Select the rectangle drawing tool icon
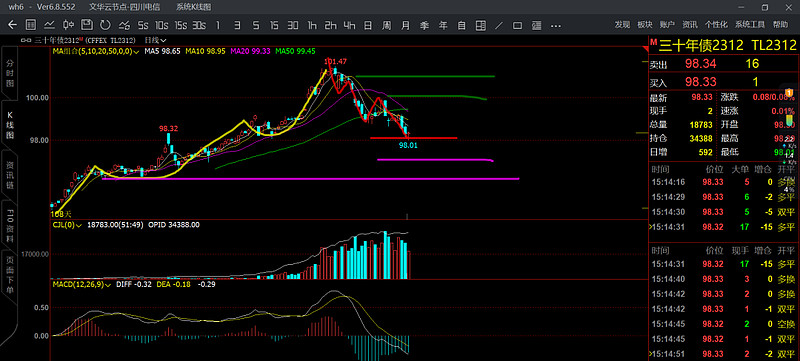This screenshot has height=361, width=800. [517, 25]
